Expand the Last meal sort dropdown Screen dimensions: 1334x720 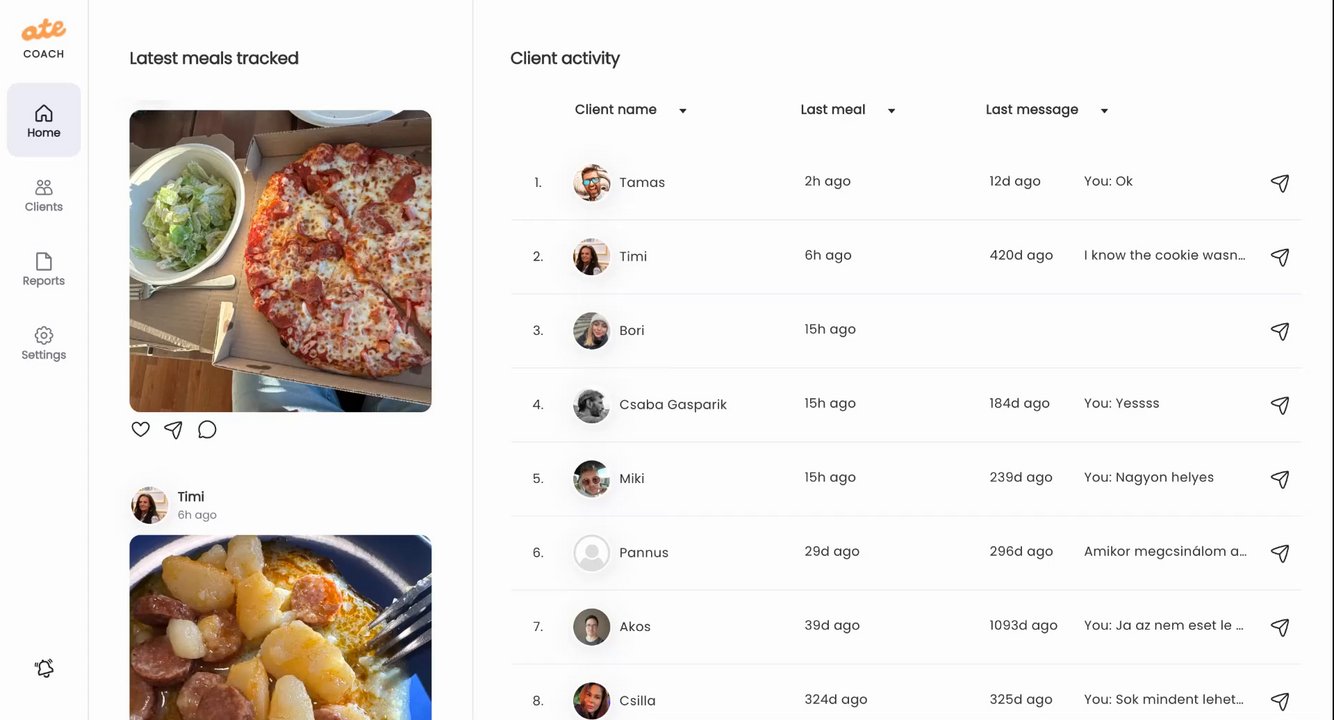tap(891, 111)
